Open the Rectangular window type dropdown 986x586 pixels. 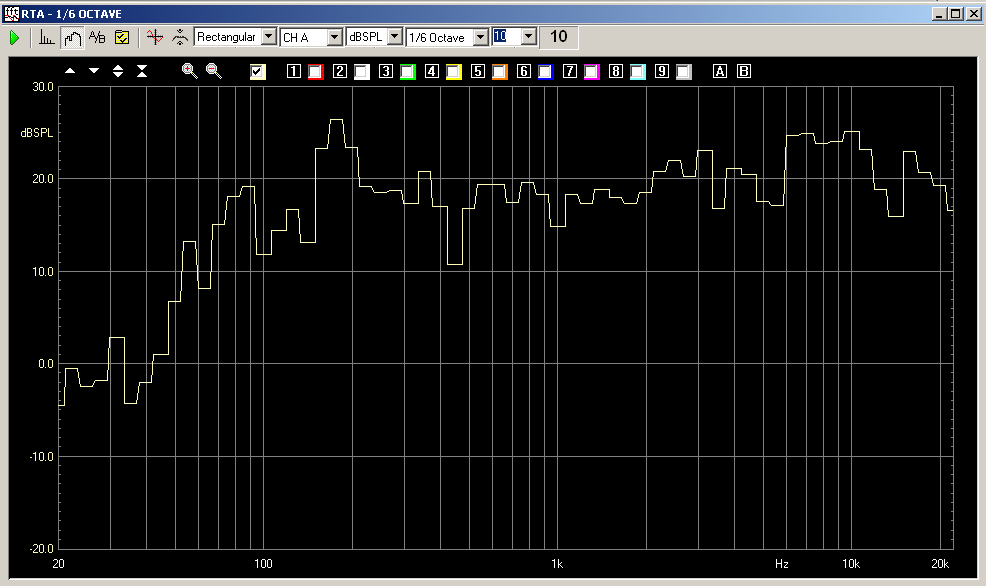click(x=268, y=37)
